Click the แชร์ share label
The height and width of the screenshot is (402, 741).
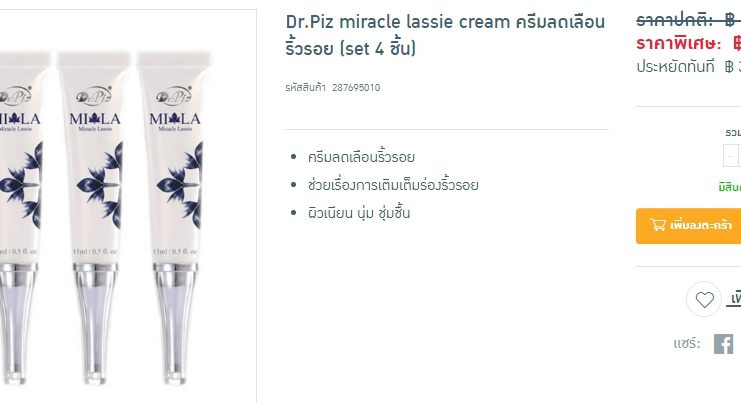coord(687,343)
